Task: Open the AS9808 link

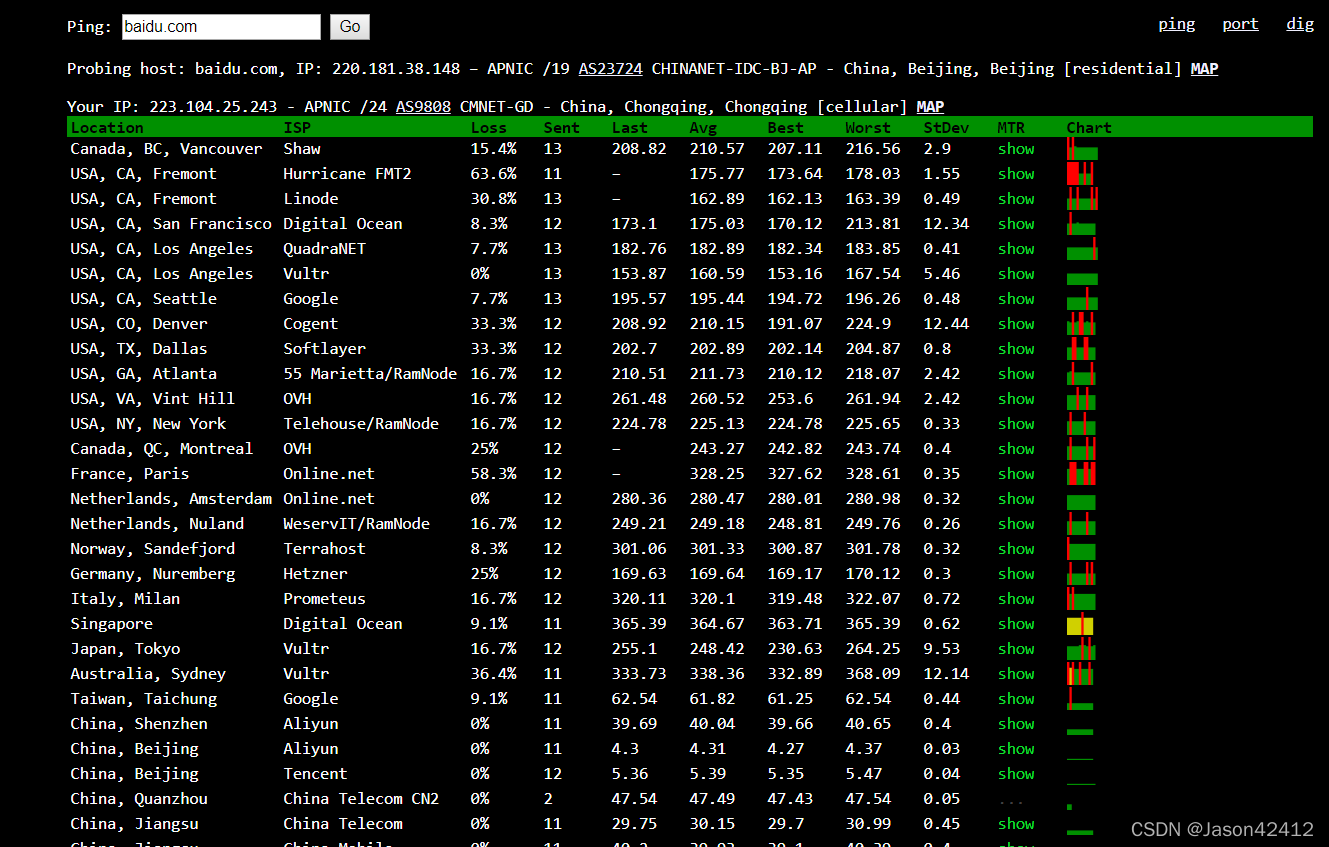Action: (x=423, y=107)
